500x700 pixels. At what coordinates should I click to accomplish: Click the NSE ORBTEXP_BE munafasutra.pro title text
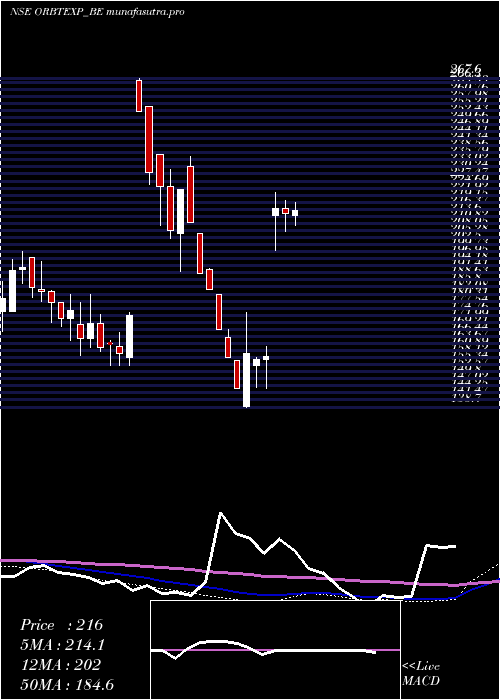tap(97, 12)
